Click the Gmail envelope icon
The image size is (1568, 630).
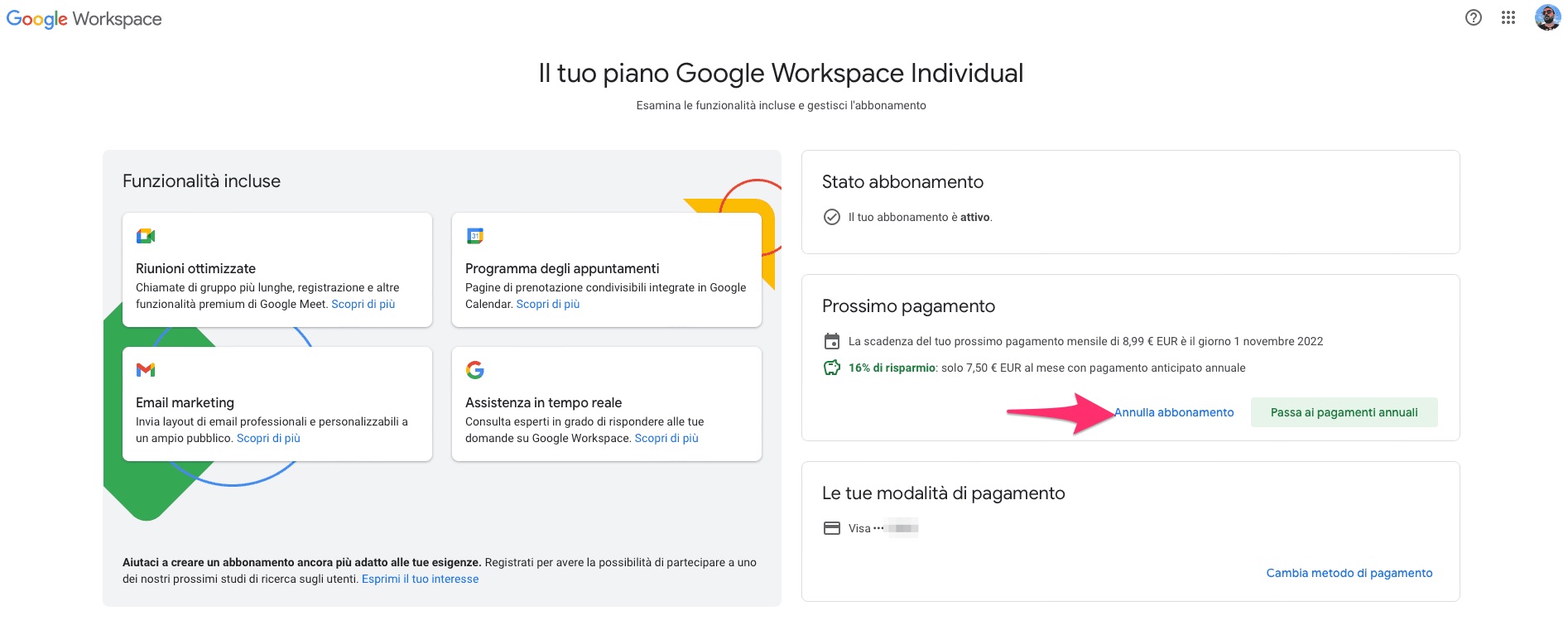(x=146, y=370)
